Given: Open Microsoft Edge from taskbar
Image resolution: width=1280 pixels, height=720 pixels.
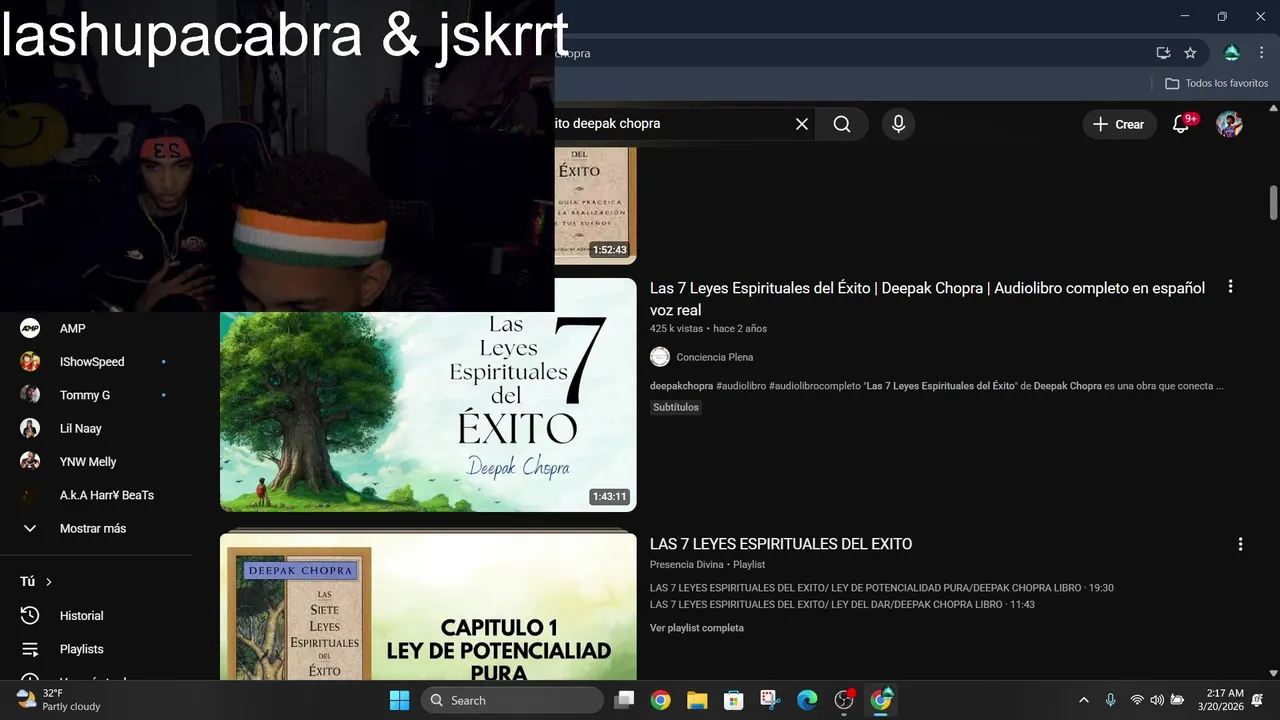Looking at the screenshot, I should tap(807, 700).
